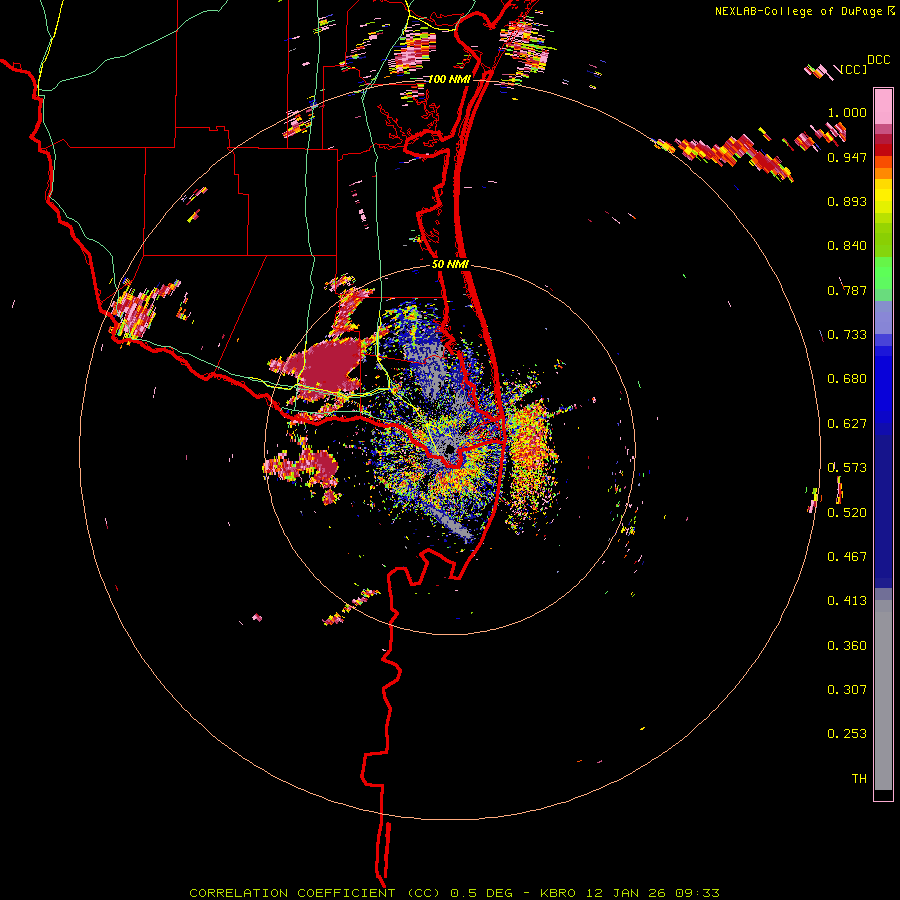The width and height of the screenshot is (900, 900).
Task: Click the DCC label above the color bar
Action: coord(878,60)
